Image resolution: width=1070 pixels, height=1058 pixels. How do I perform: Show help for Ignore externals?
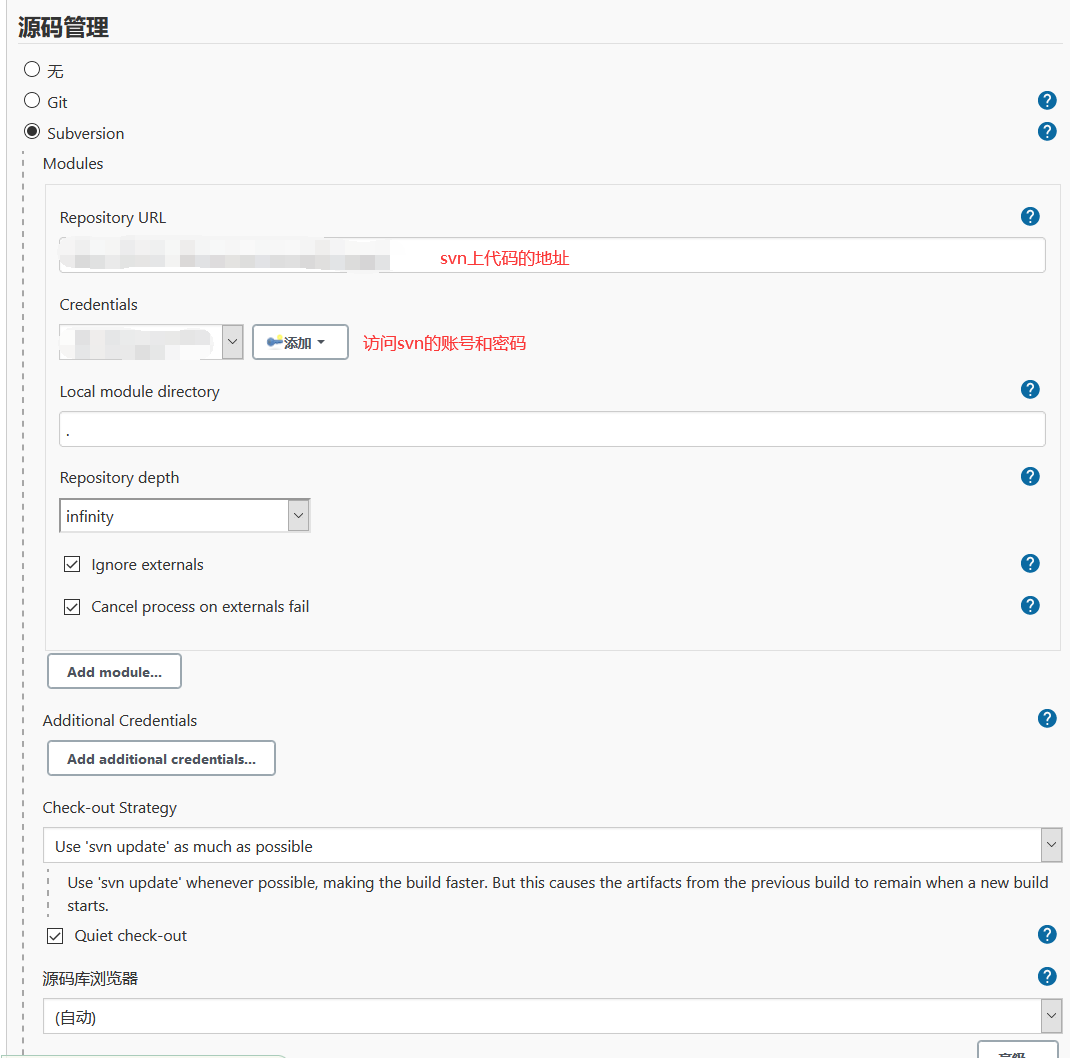(x=1030, y=563)
